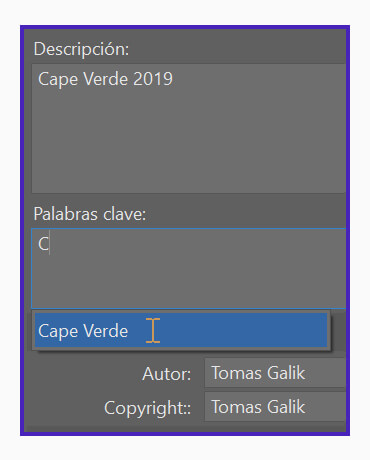This screenshot has height=460, width=370.
Task: Click inside the Palabras clave keywords field
Action: (189, 268)
